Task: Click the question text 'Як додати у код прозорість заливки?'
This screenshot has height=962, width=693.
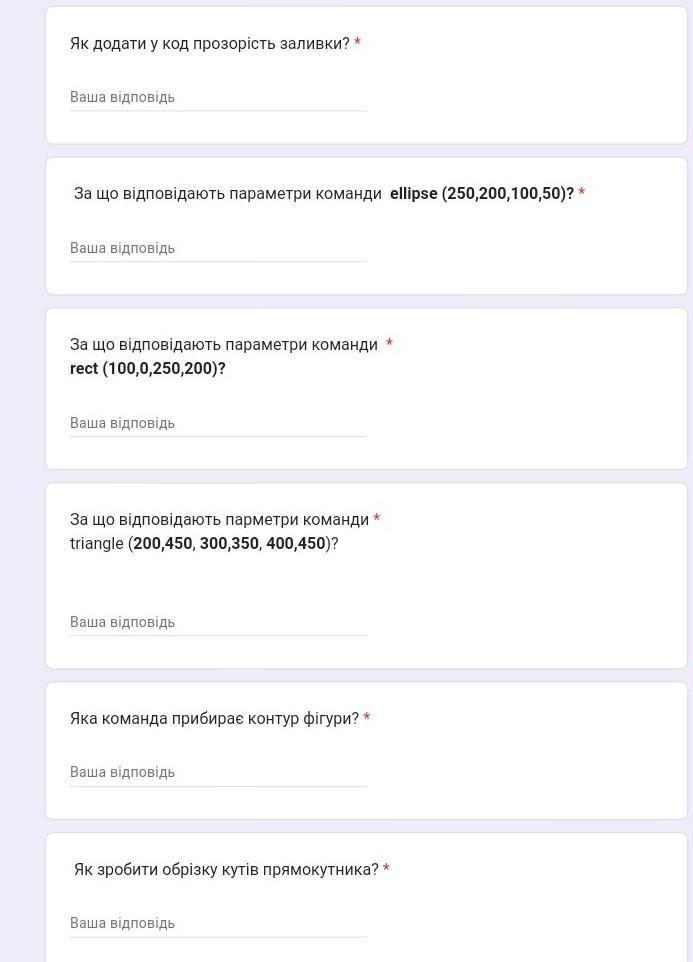Action: tap(209, 44)
